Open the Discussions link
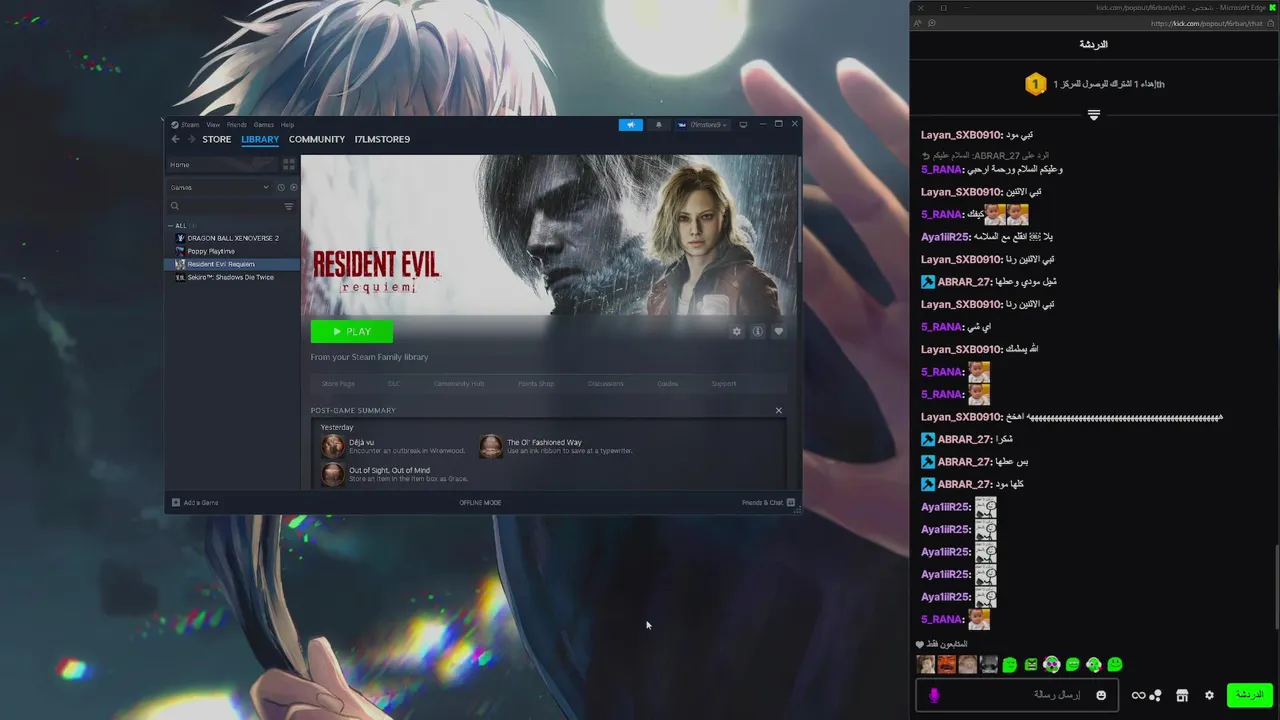 (606, 384)
